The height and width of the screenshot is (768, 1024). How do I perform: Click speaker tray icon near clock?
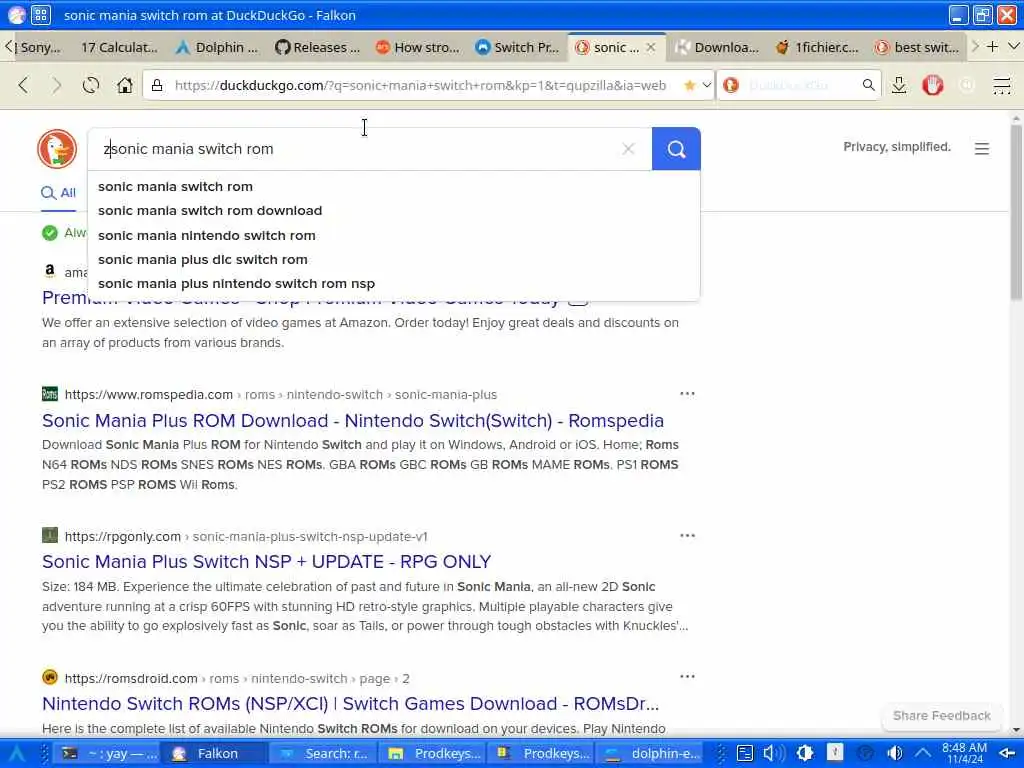pos(894,753)
